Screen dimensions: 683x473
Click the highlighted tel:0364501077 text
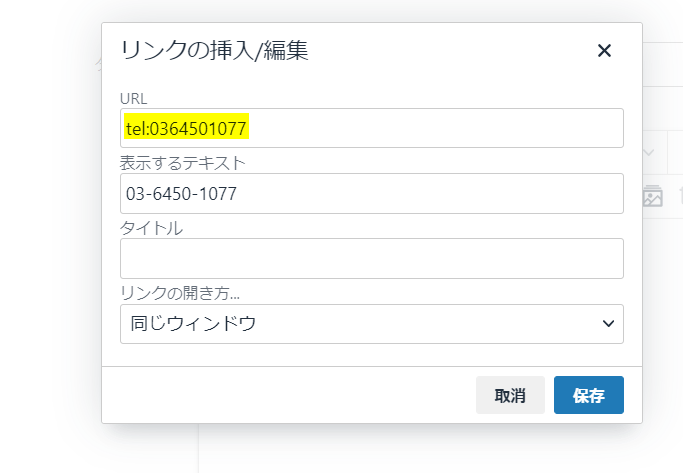pyautogui.click(x=187, y=128)
